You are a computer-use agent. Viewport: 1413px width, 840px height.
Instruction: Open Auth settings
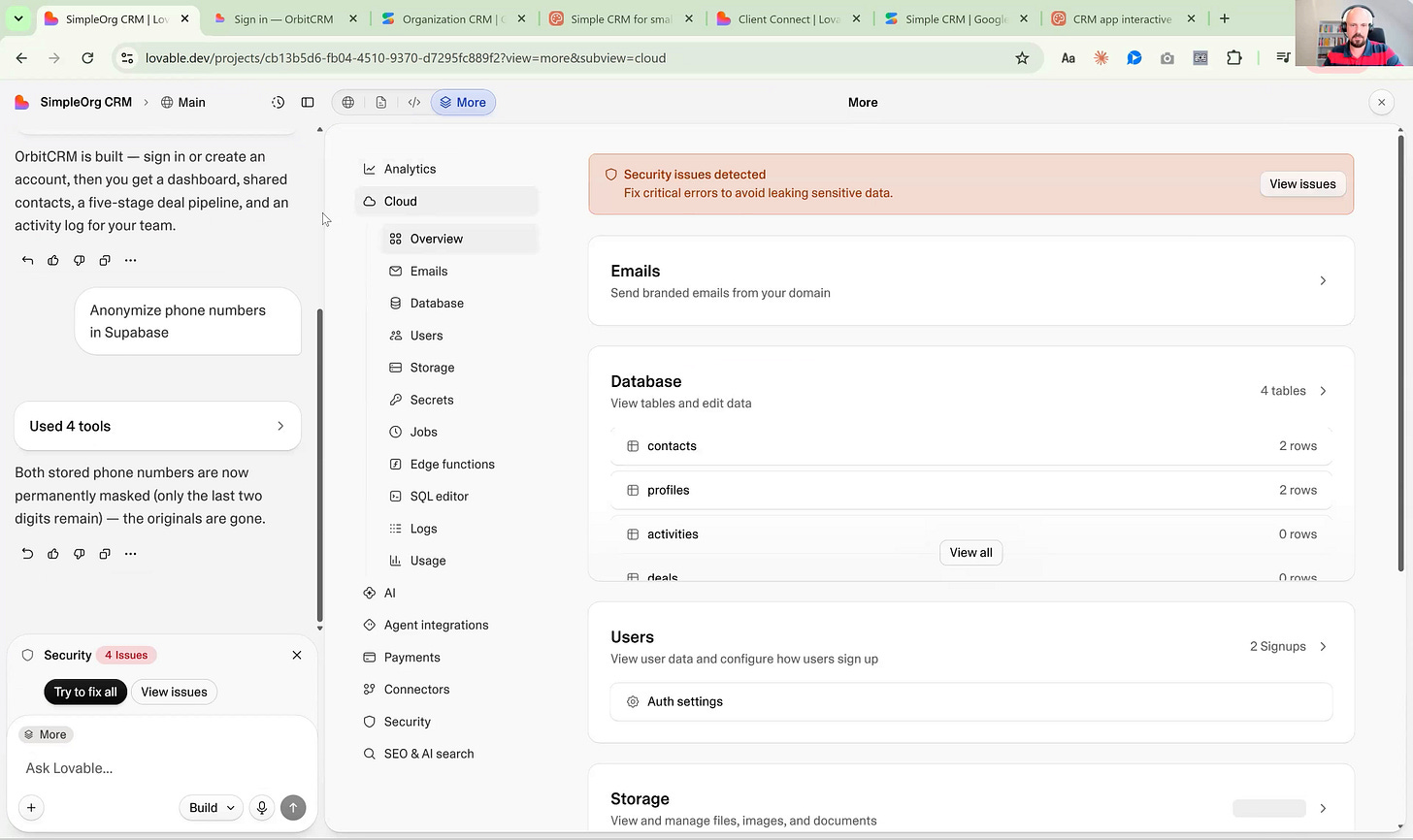tap(970, 701)
